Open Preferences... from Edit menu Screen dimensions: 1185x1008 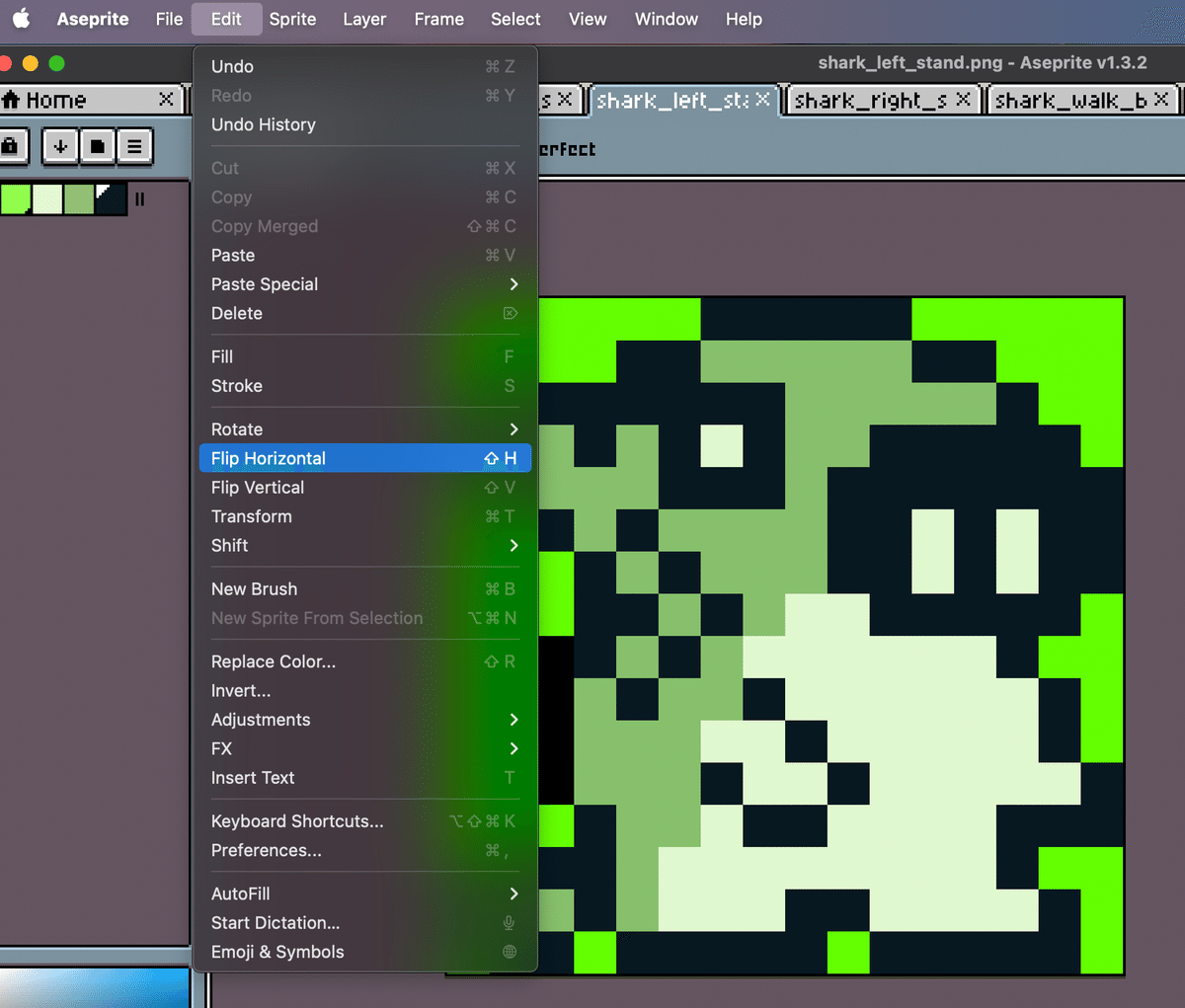365,850
